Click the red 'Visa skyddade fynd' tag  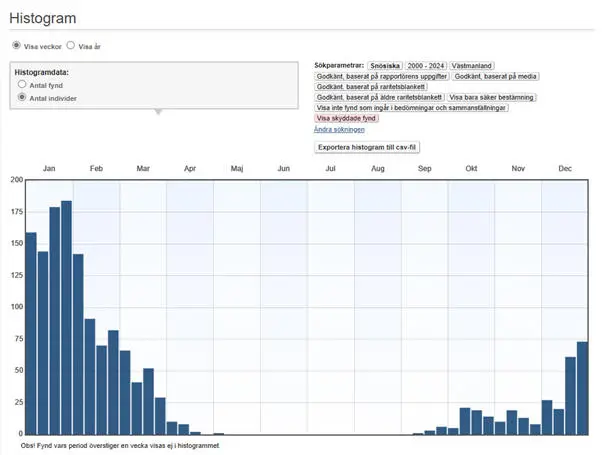click(346, 118)
